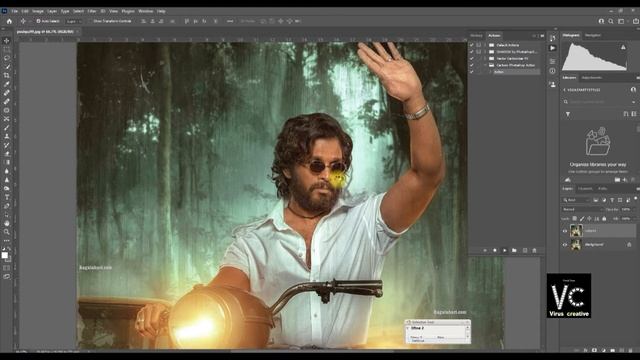Click Record button in Actions panel
The width and height of the screenshot is (640, 360).
pyautogui.click(x=495, y=250)
